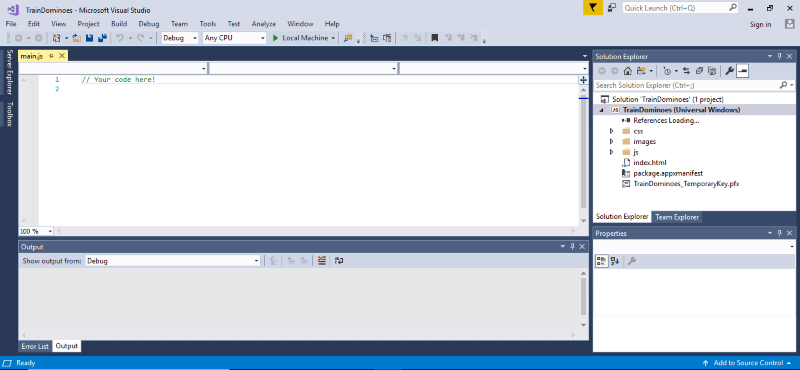Open Properties via the wrench icon
The width and height of the screenshot is (800, 370).
pos(729,71)
